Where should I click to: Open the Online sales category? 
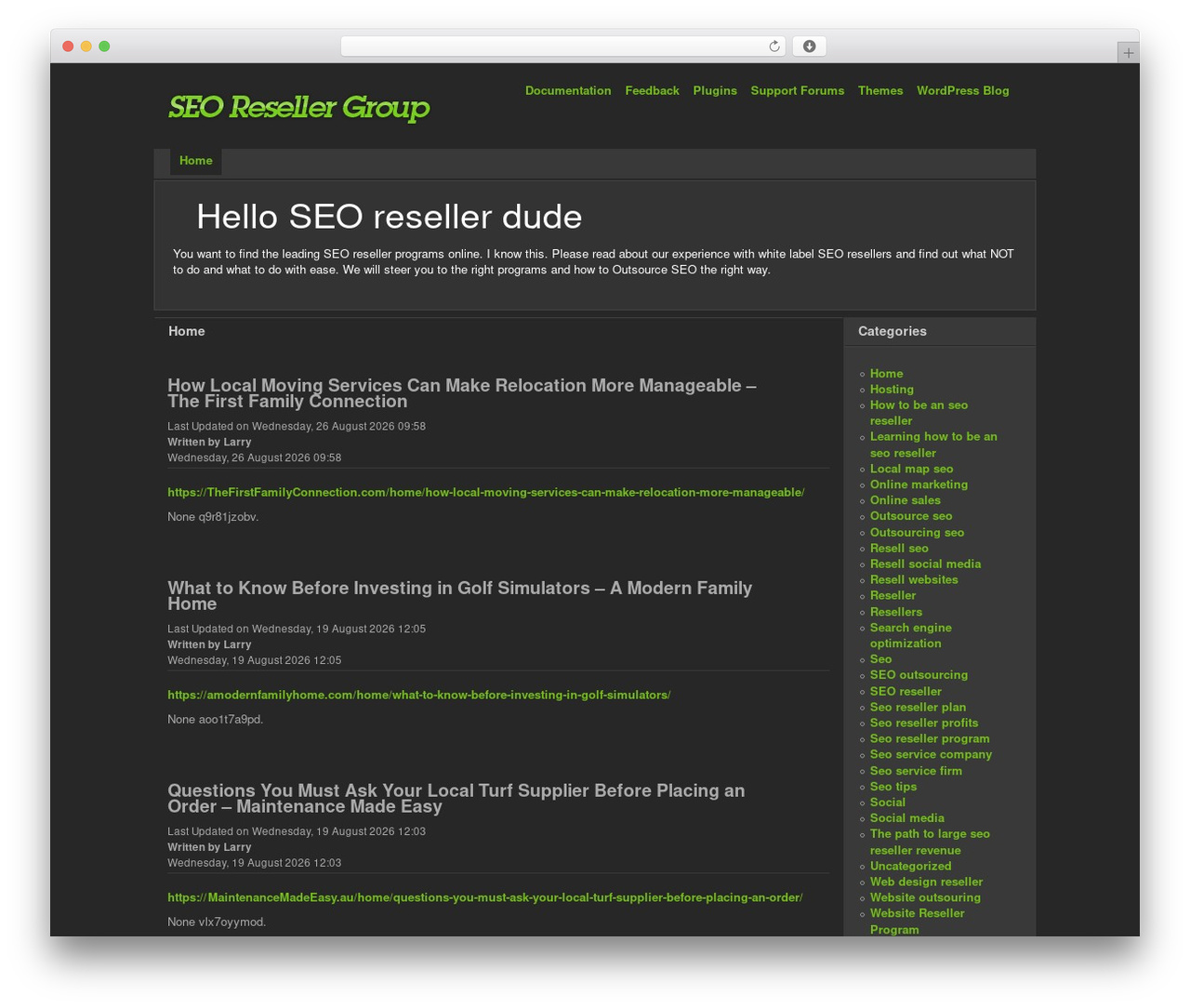(x=906, y=500)
